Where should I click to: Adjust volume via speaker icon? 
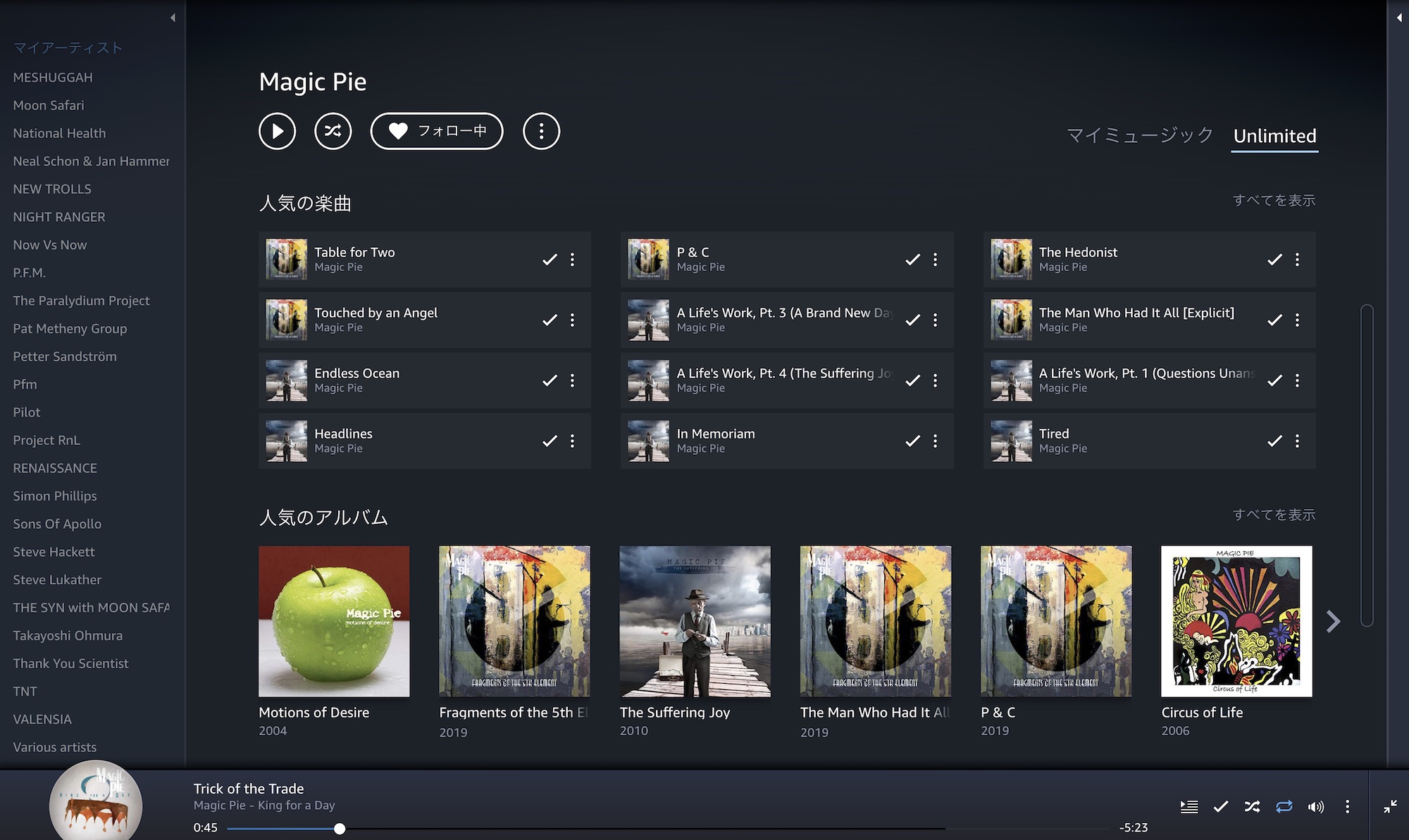point(1315,807)
